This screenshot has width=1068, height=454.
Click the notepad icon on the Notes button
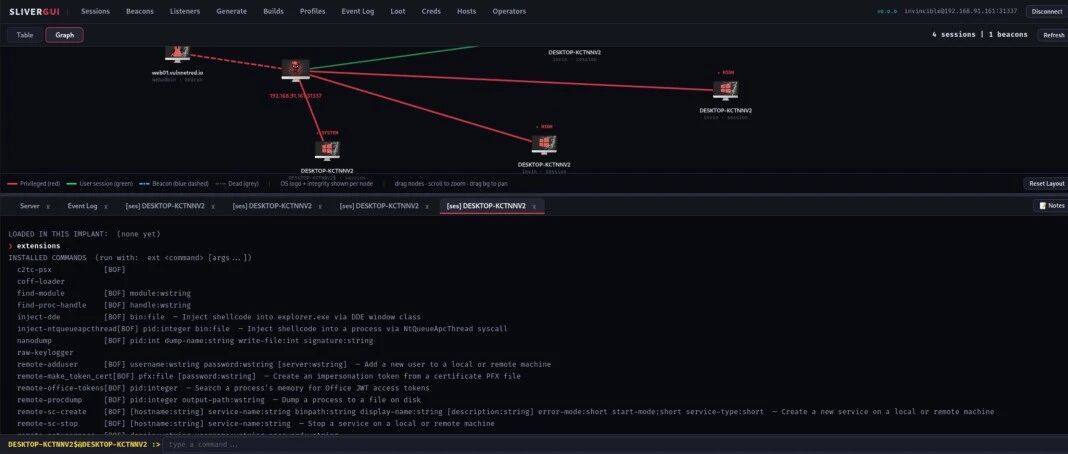(x=1043, y=206)
